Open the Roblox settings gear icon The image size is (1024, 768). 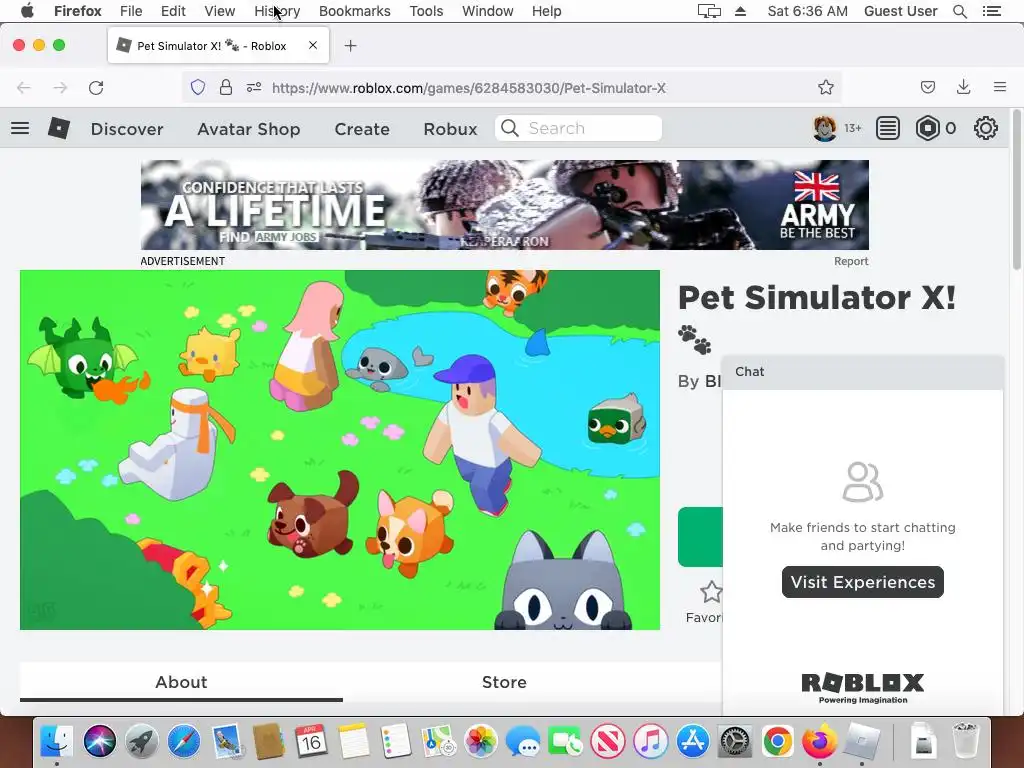point(985,128)
